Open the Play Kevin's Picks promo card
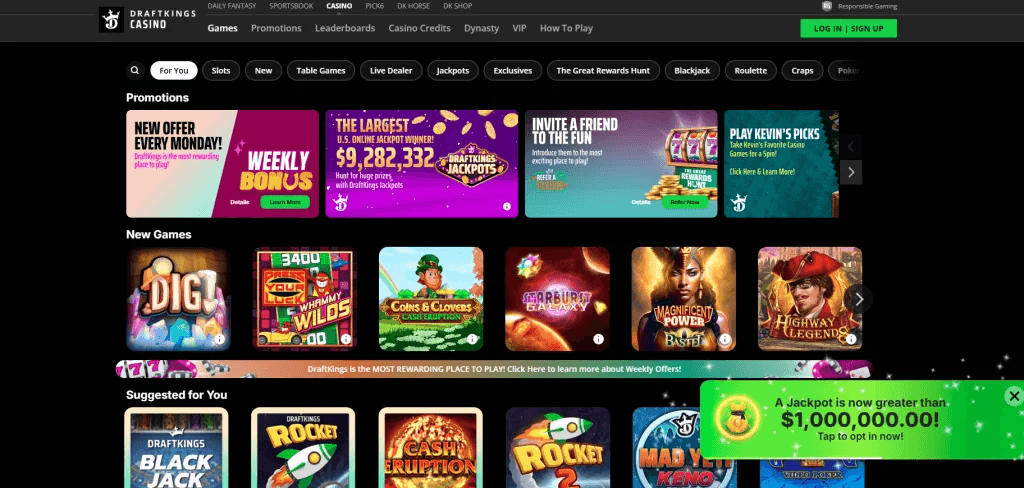This screenshot has width=1024, height=488. [781, 163]
